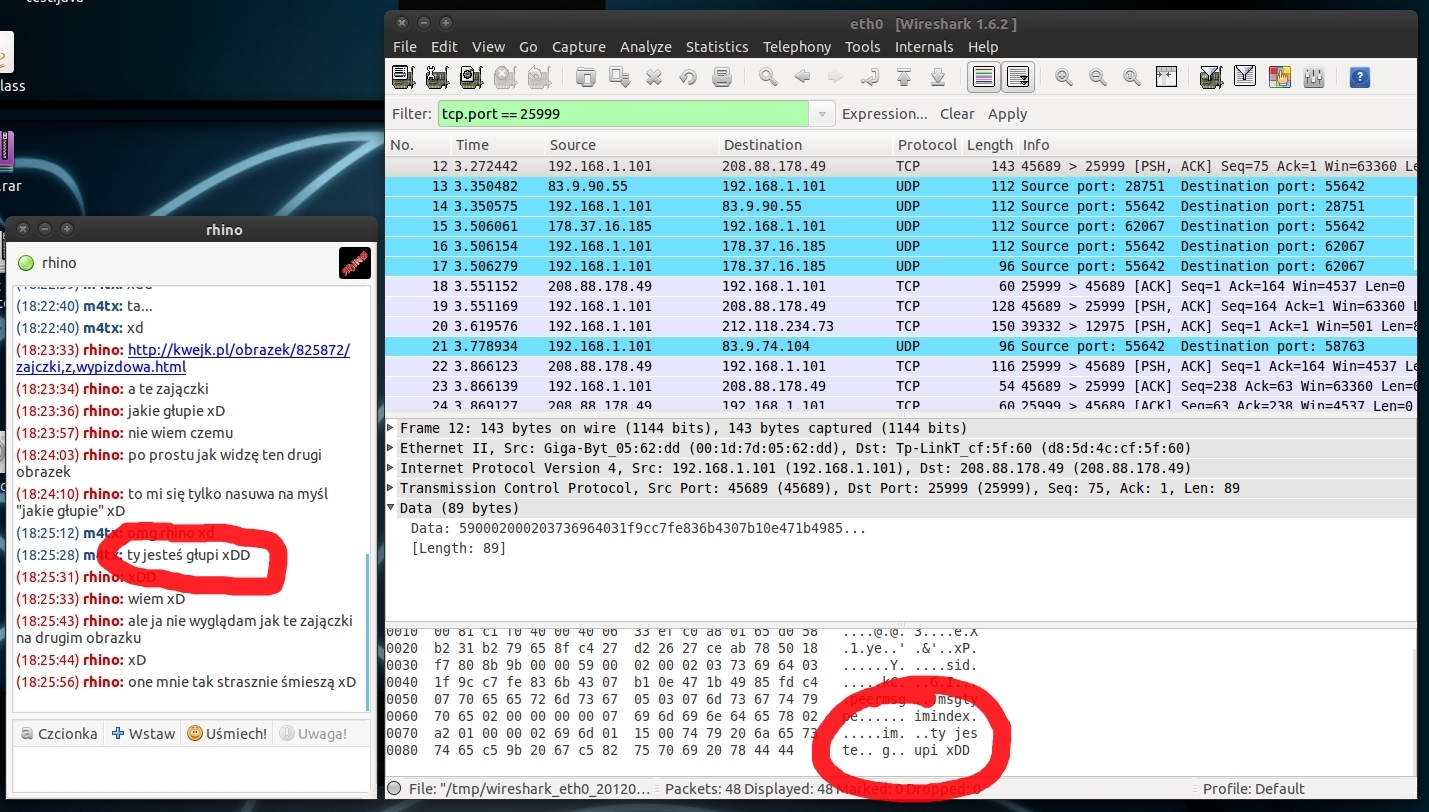Click the [Length: 89] line
Image resolution: width=1429 pixels, height=812 pixels.
pyautogui.click(x=459, y=548)
